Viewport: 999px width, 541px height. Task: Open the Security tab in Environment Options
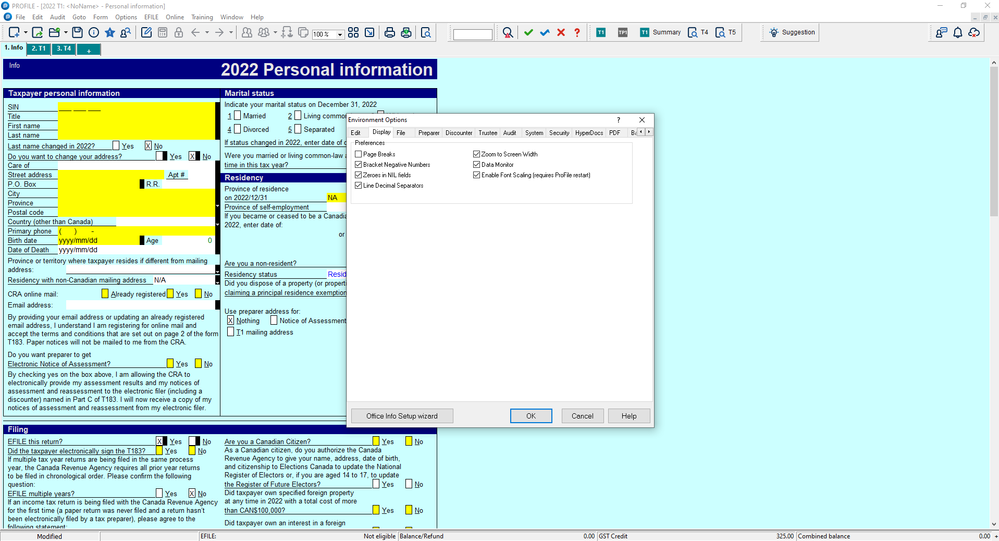pyautogui.click(x=559, y=133)
